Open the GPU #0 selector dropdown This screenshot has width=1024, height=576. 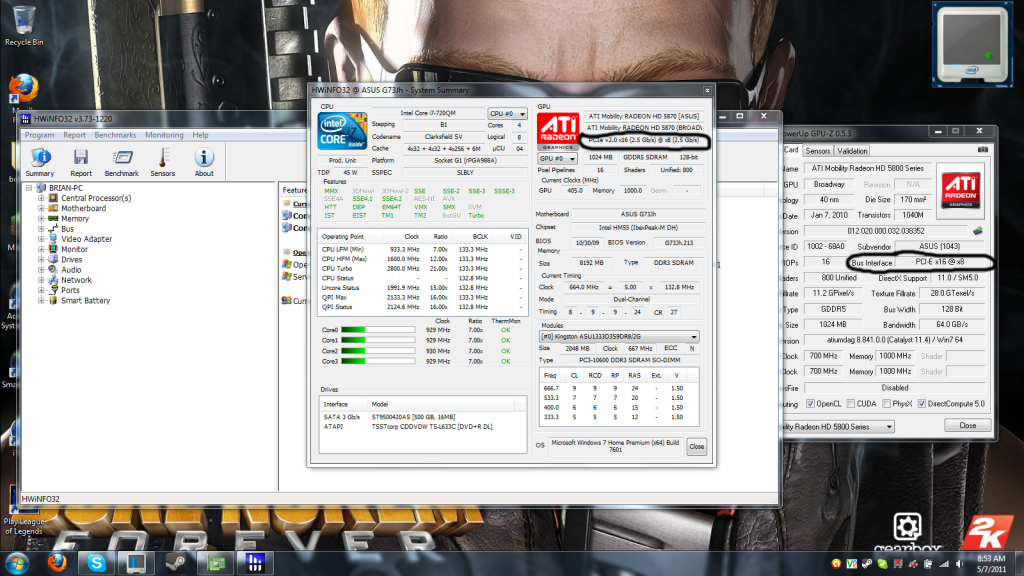click(557, 158)
